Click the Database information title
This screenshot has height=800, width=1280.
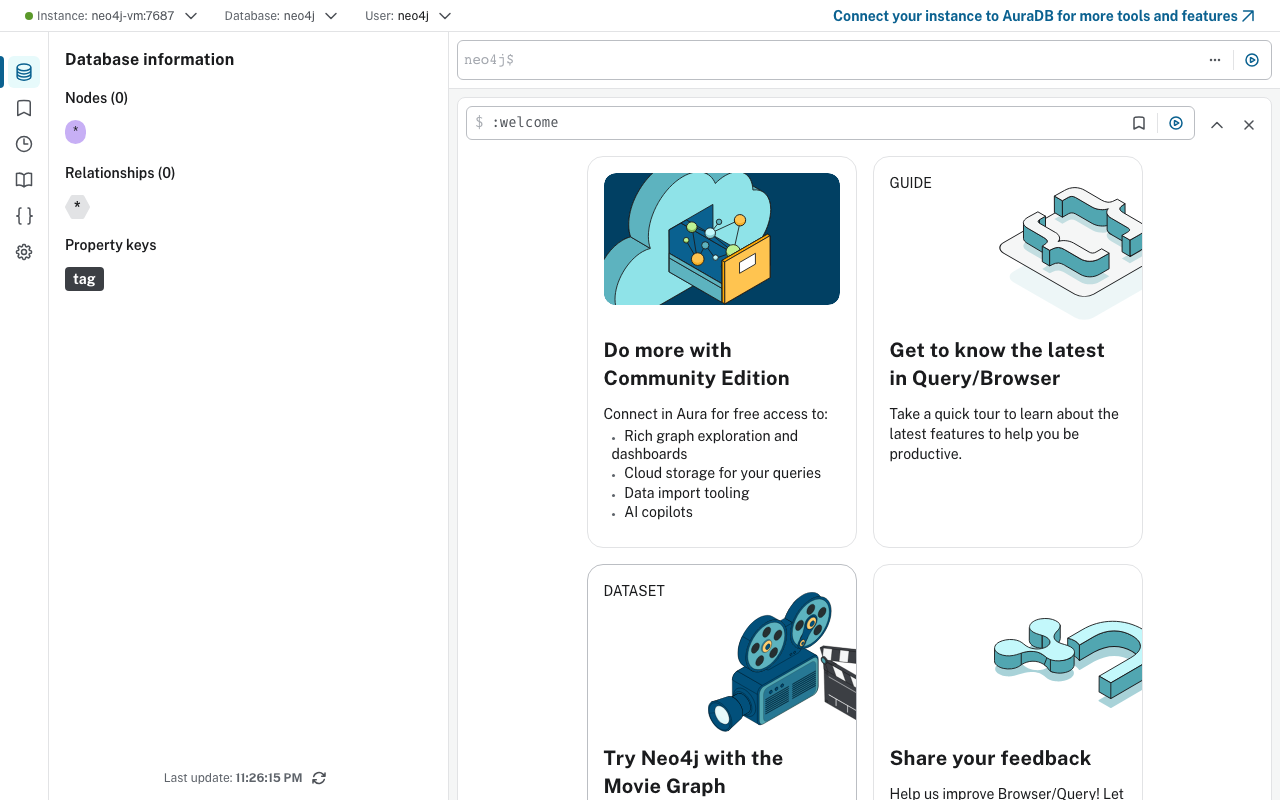click(149, 59)
